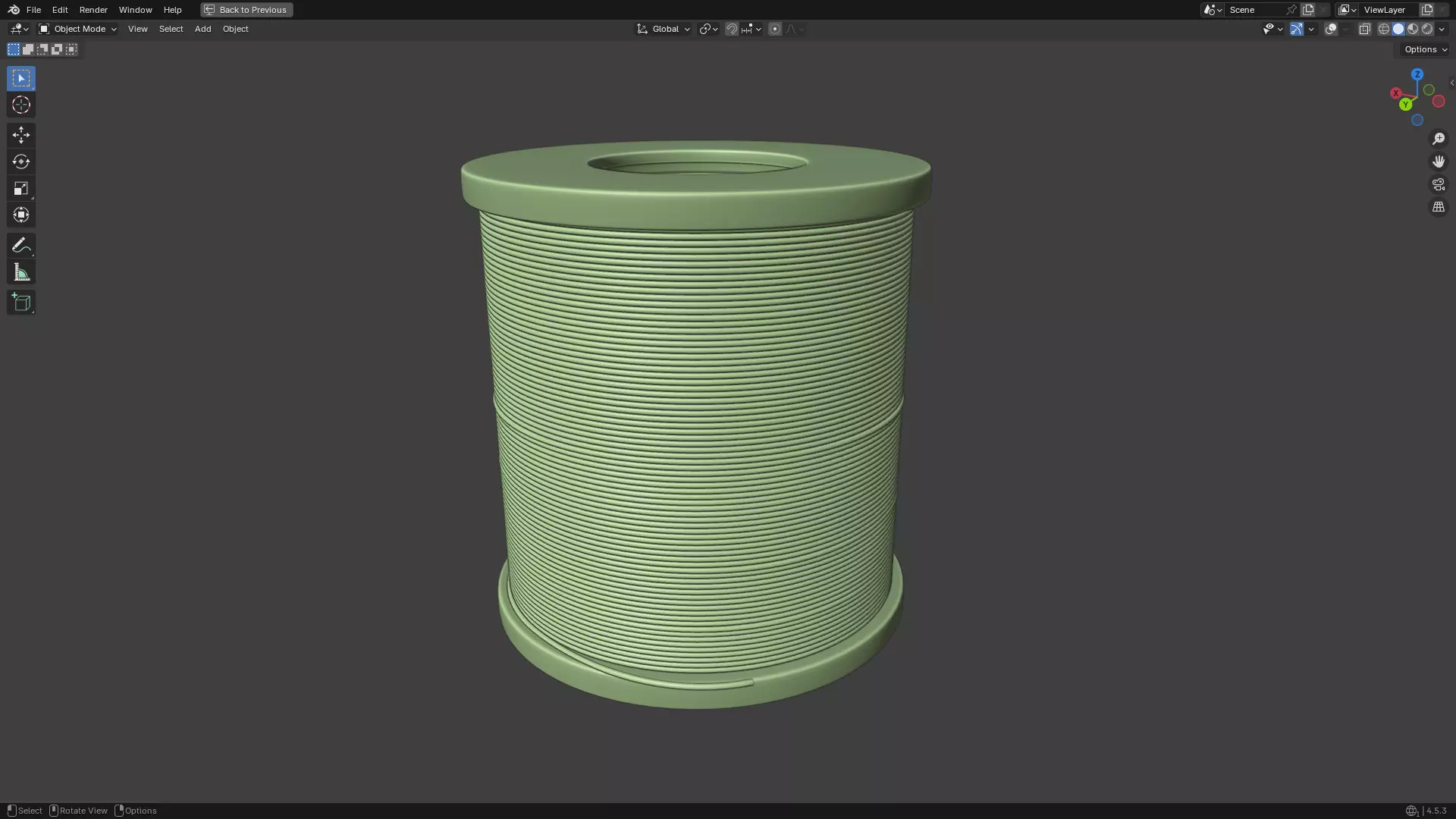1456x819 pixels.
Task: Open the File menu
Action: click(33, 10)
